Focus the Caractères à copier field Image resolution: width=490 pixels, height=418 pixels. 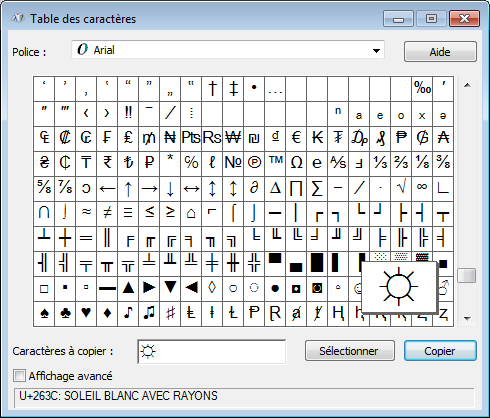[x=212, y=352]
